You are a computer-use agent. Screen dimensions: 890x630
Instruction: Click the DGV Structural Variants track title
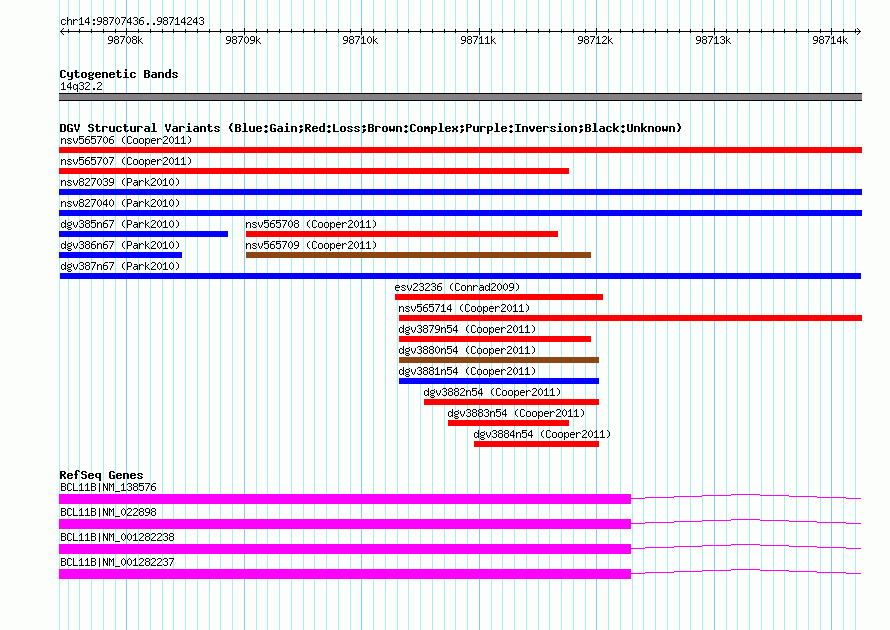click(x=370, y=128)
